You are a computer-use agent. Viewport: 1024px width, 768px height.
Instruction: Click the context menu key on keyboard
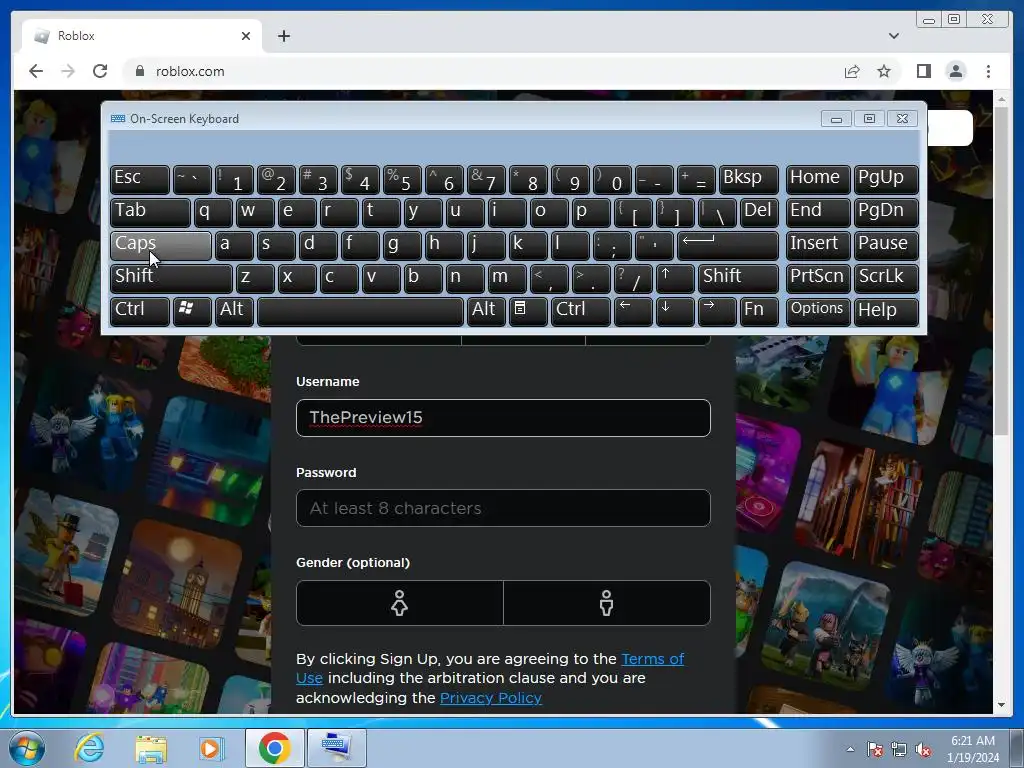click(528, 311)
